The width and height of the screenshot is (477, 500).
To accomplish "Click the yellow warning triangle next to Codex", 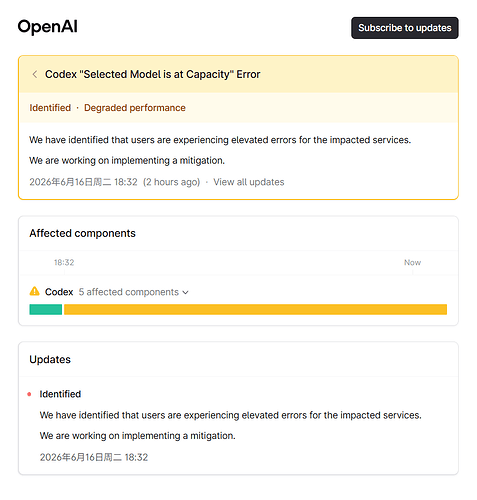I will click(34, 291).
